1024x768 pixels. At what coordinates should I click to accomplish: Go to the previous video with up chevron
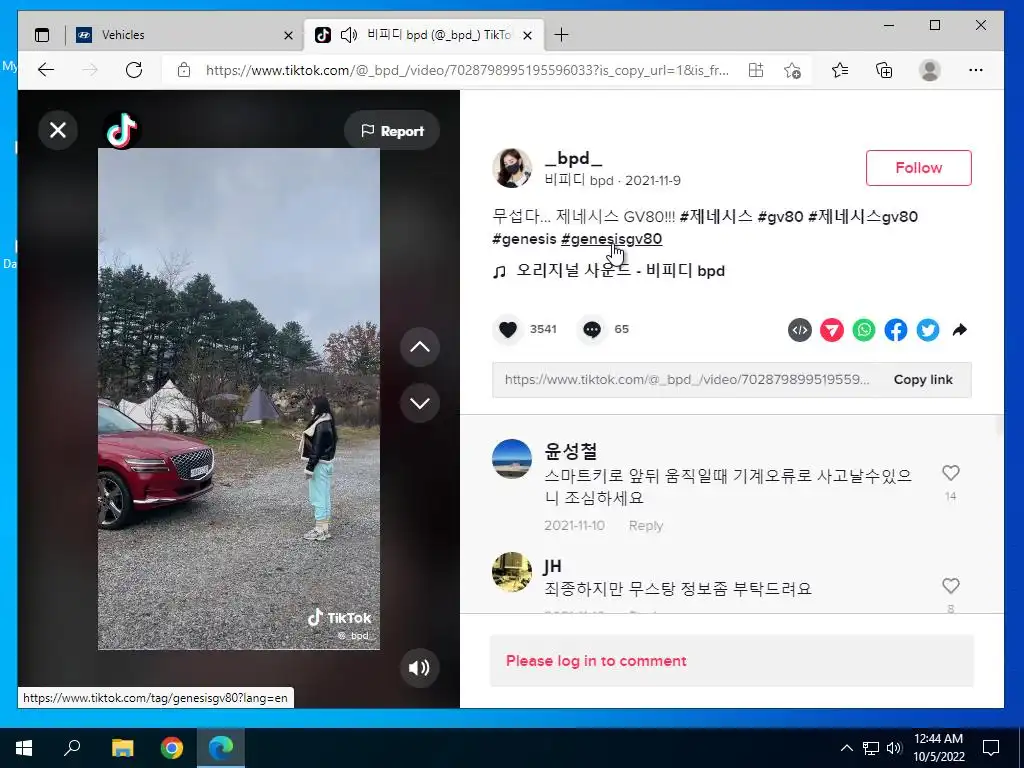(x=419, y=347)
